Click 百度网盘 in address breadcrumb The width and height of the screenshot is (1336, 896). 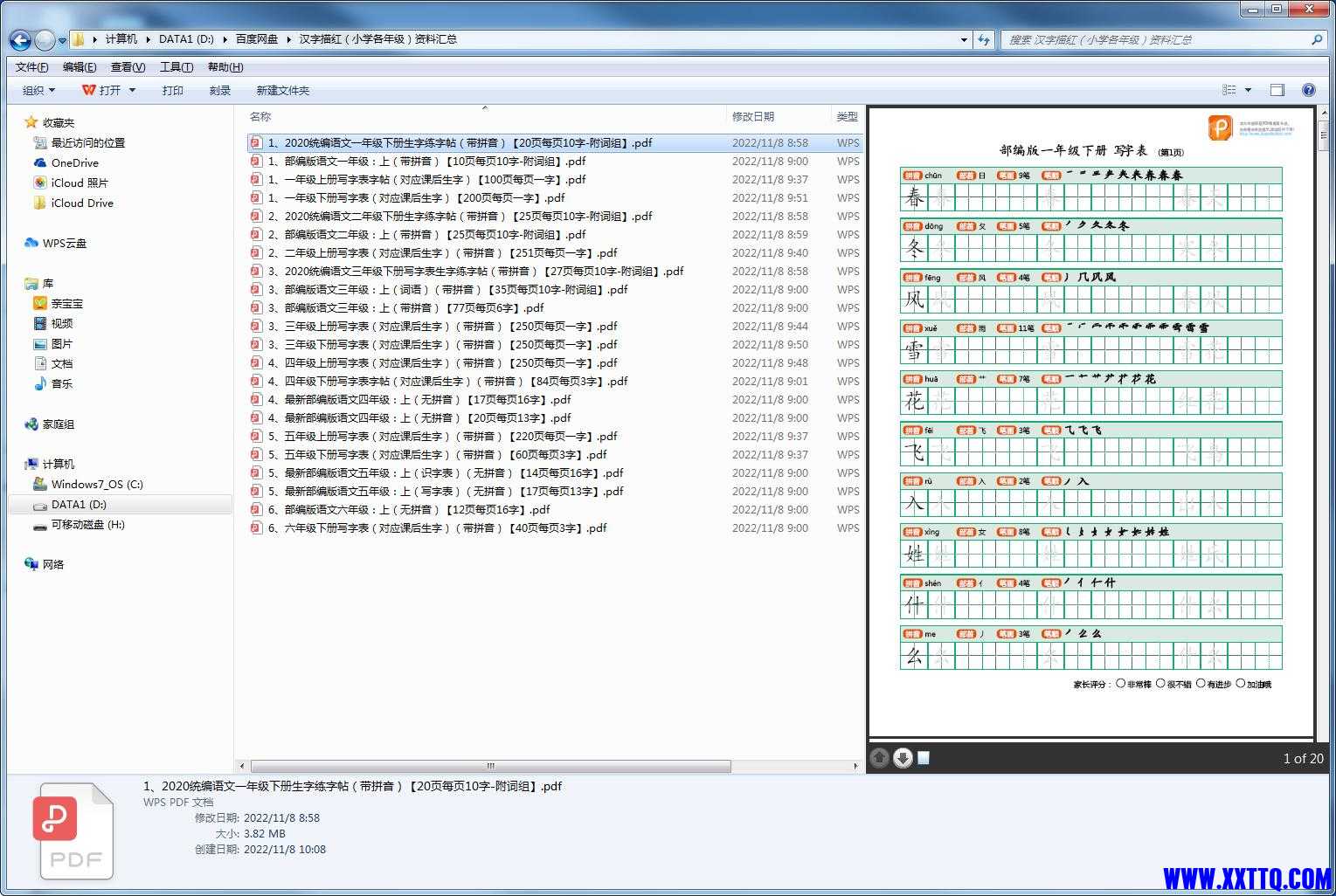[x=256, y=39]
